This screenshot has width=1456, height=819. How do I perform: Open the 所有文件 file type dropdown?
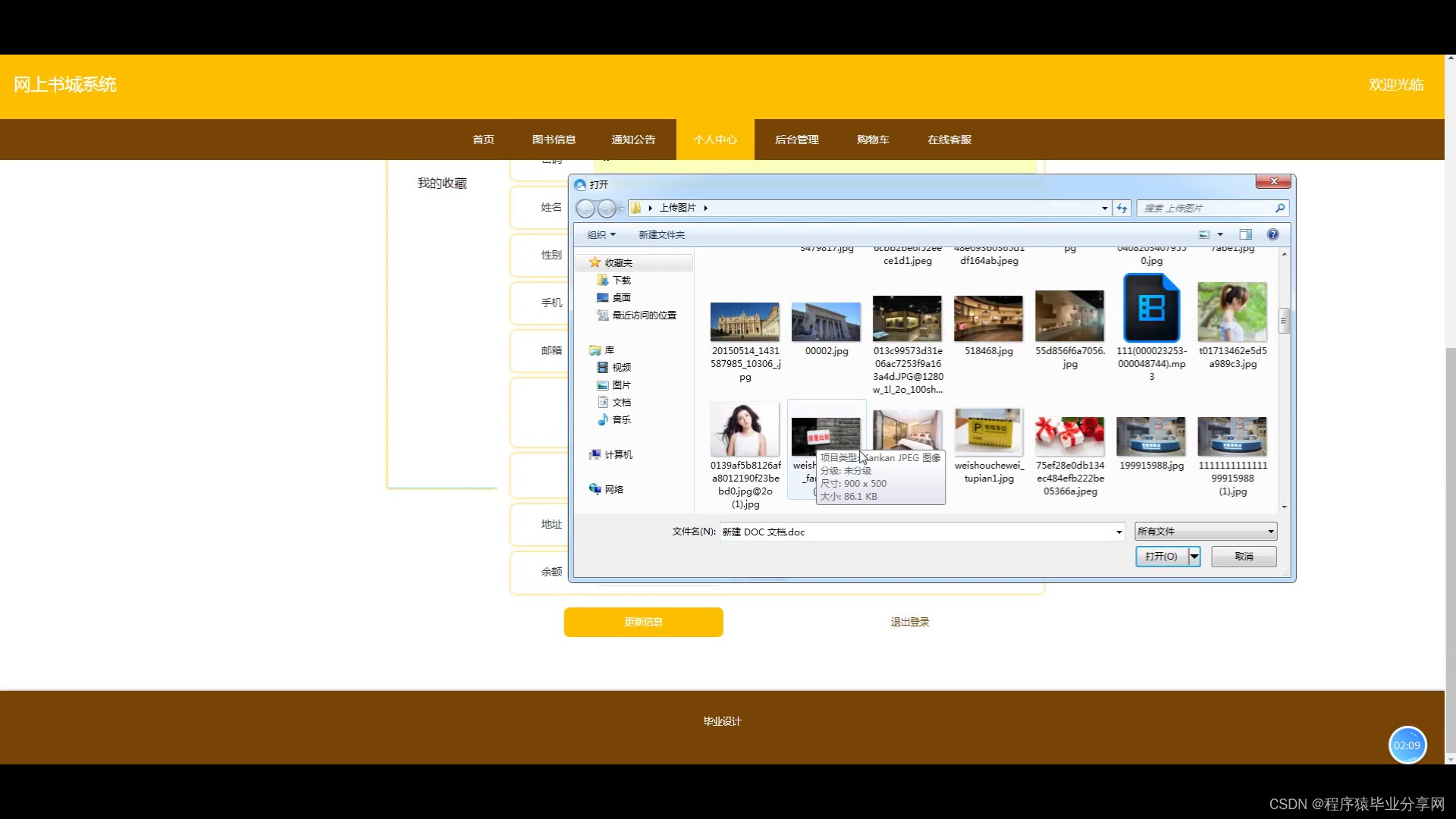(x=1205, y=532)
